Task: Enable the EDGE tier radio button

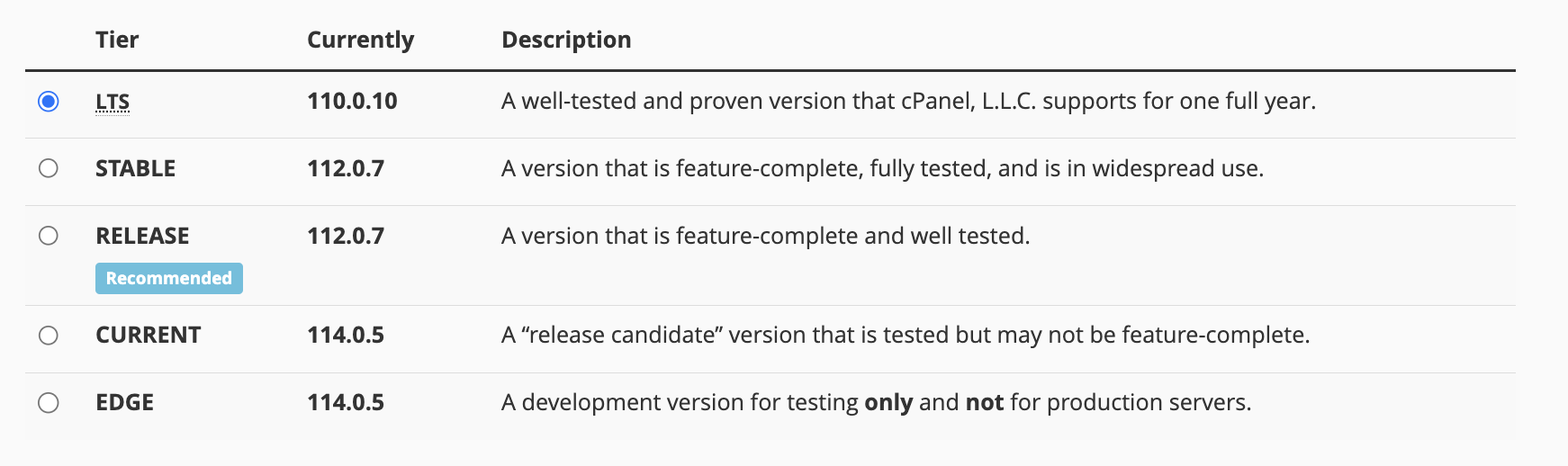Action: (x=49, y=402)
